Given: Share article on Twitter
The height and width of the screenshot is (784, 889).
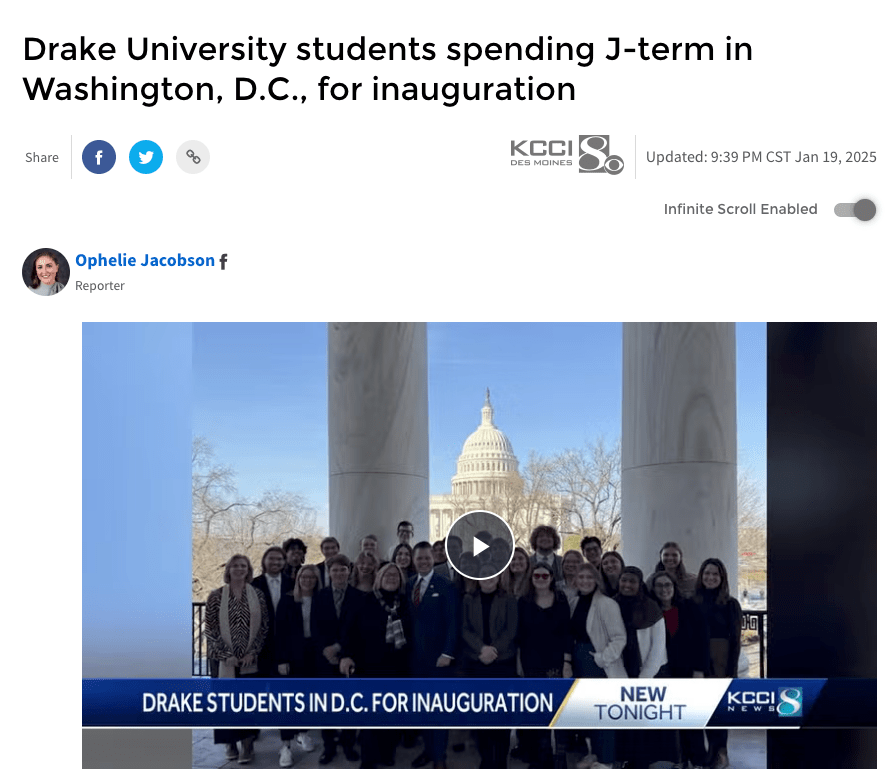Looking at the screenshot, I should (146, 157).
